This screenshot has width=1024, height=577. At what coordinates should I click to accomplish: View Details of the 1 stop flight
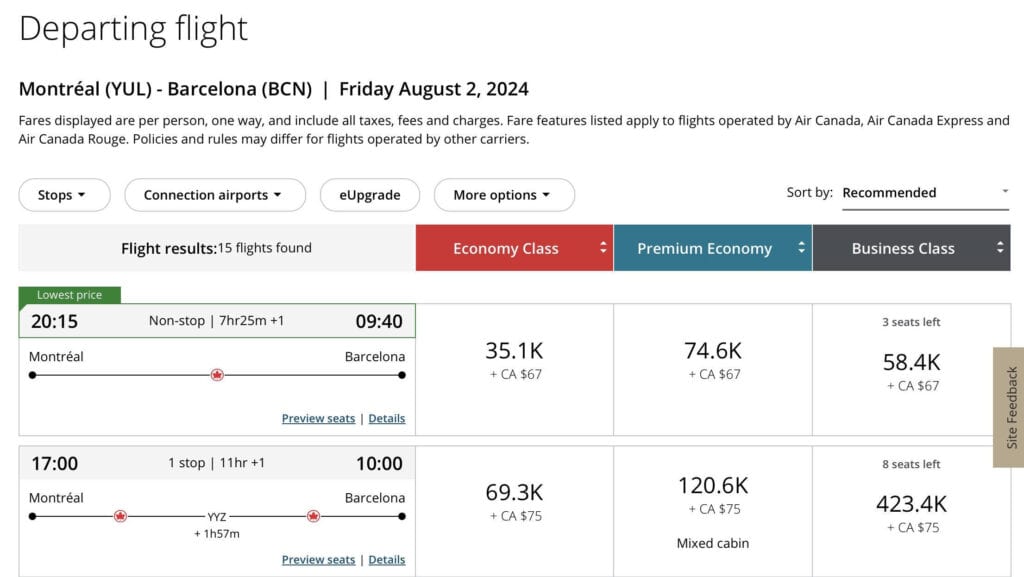click(x=387, y=559)
